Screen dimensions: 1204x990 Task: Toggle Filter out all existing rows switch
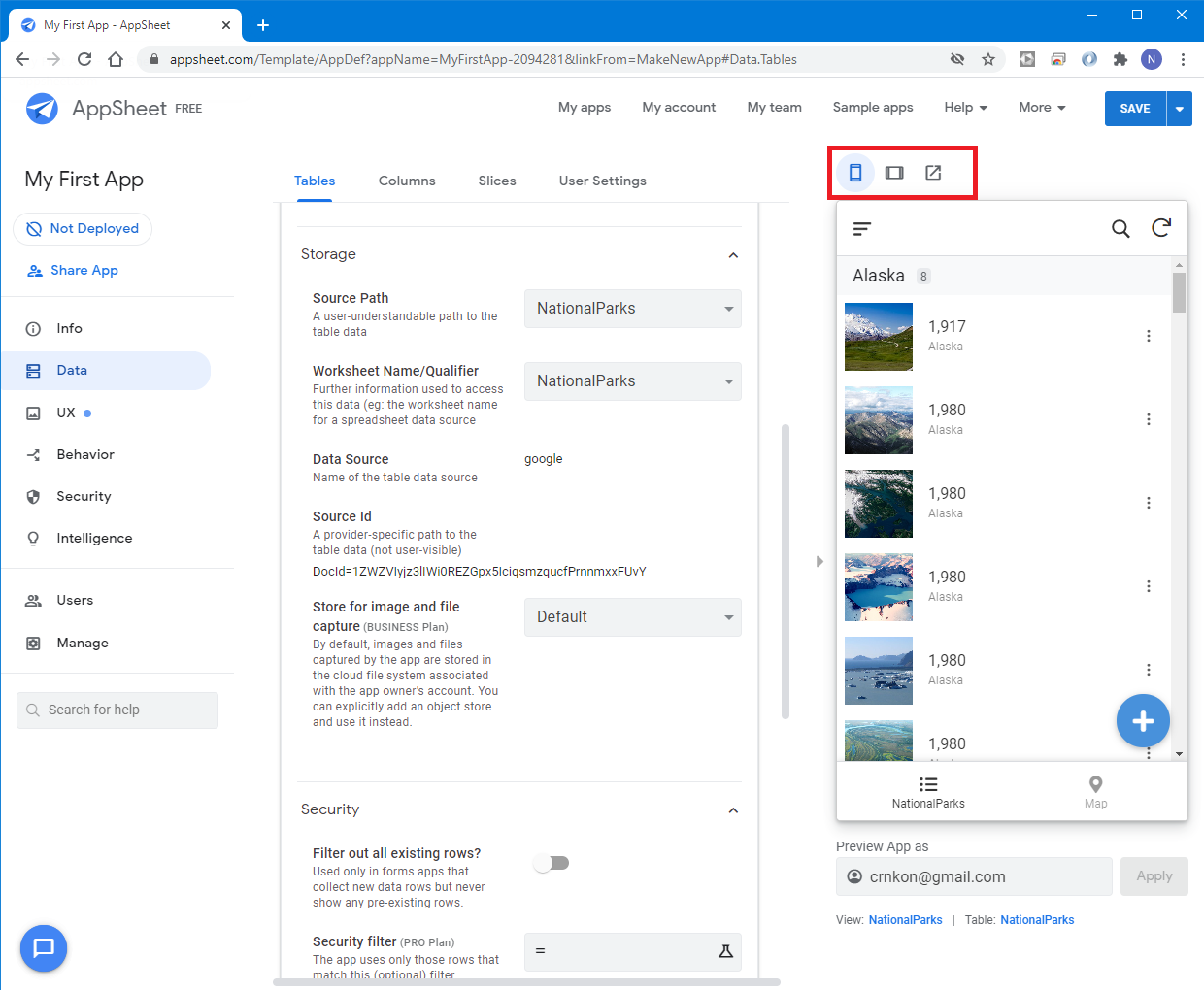(552, 863)
